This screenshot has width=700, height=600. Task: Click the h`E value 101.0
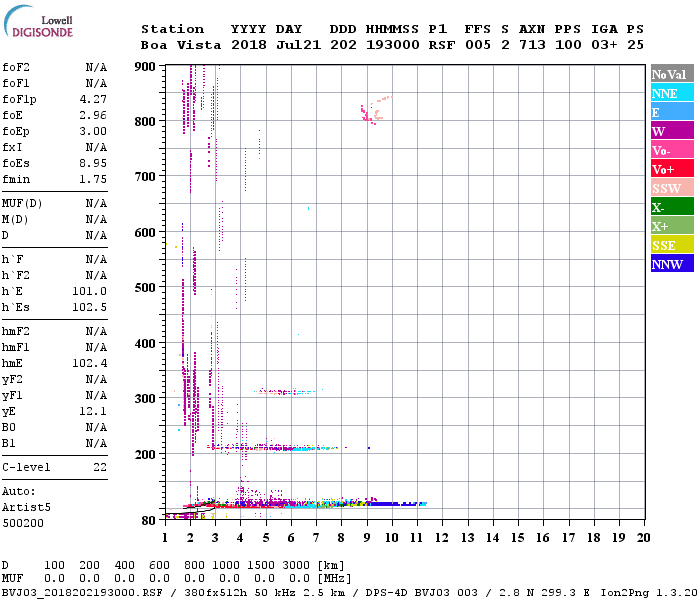point(90,292)
